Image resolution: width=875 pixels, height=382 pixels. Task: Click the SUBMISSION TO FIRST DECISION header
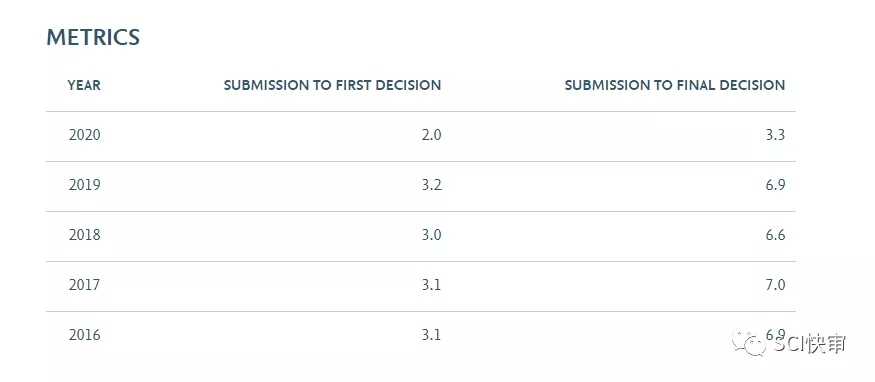(x=333, y=85)
